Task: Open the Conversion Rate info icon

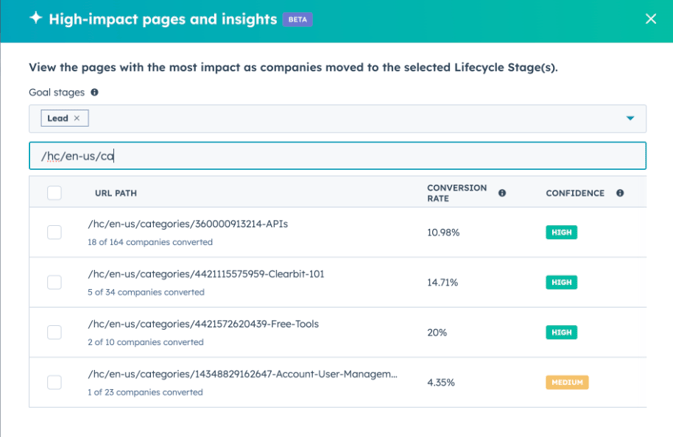Action: coord(502,193)
